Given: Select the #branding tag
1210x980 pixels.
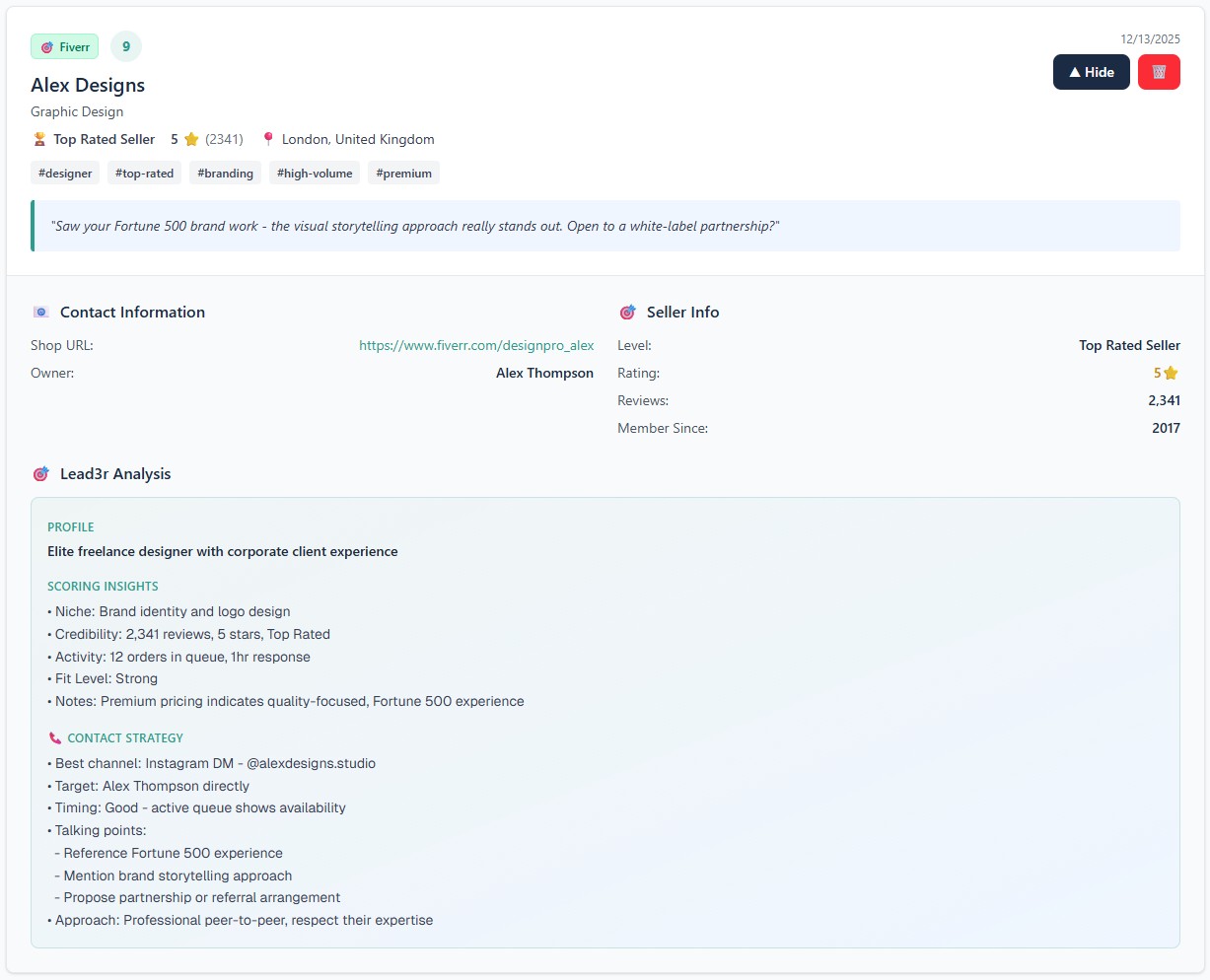Looking at the screenshot, I should 225,174.
